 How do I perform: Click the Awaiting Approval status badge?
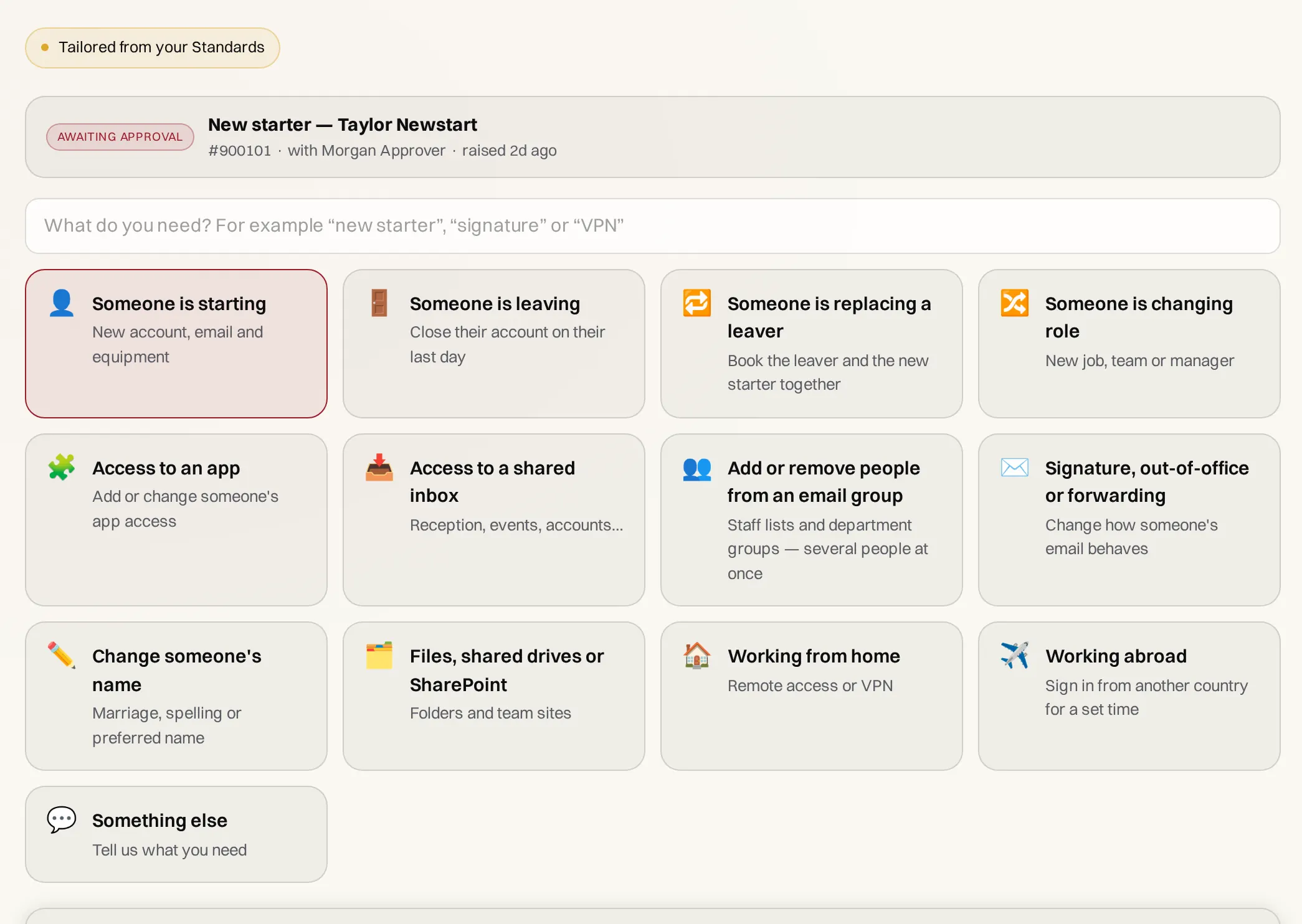[120, 137]
